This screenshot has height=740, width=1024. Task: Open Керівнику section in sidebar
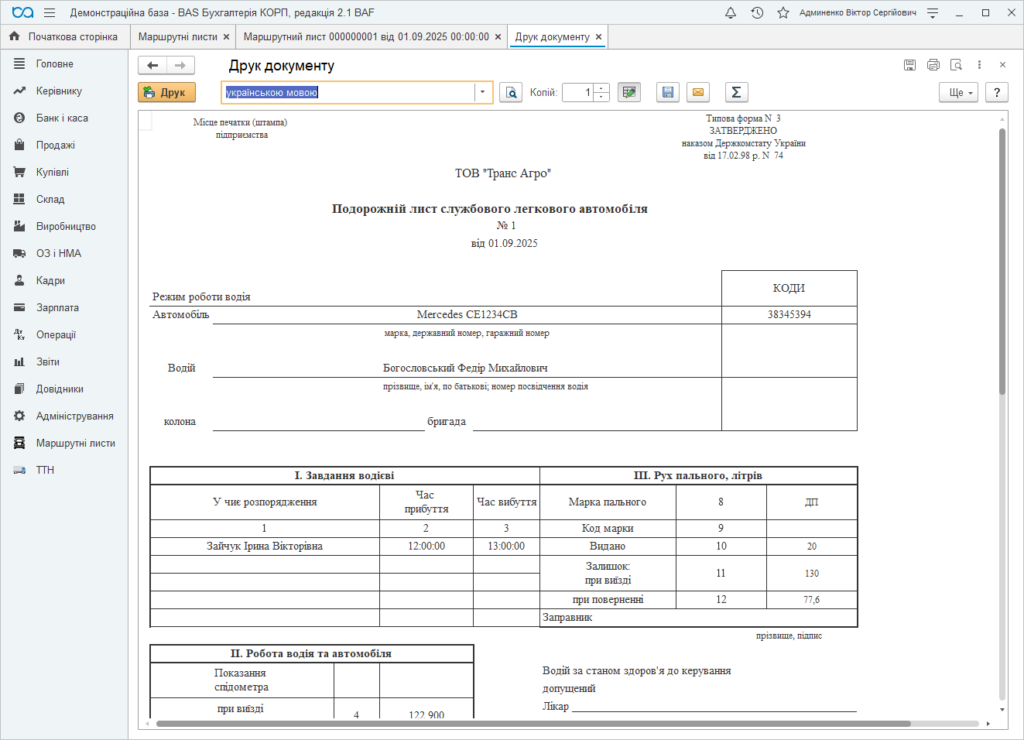[64, 91]
